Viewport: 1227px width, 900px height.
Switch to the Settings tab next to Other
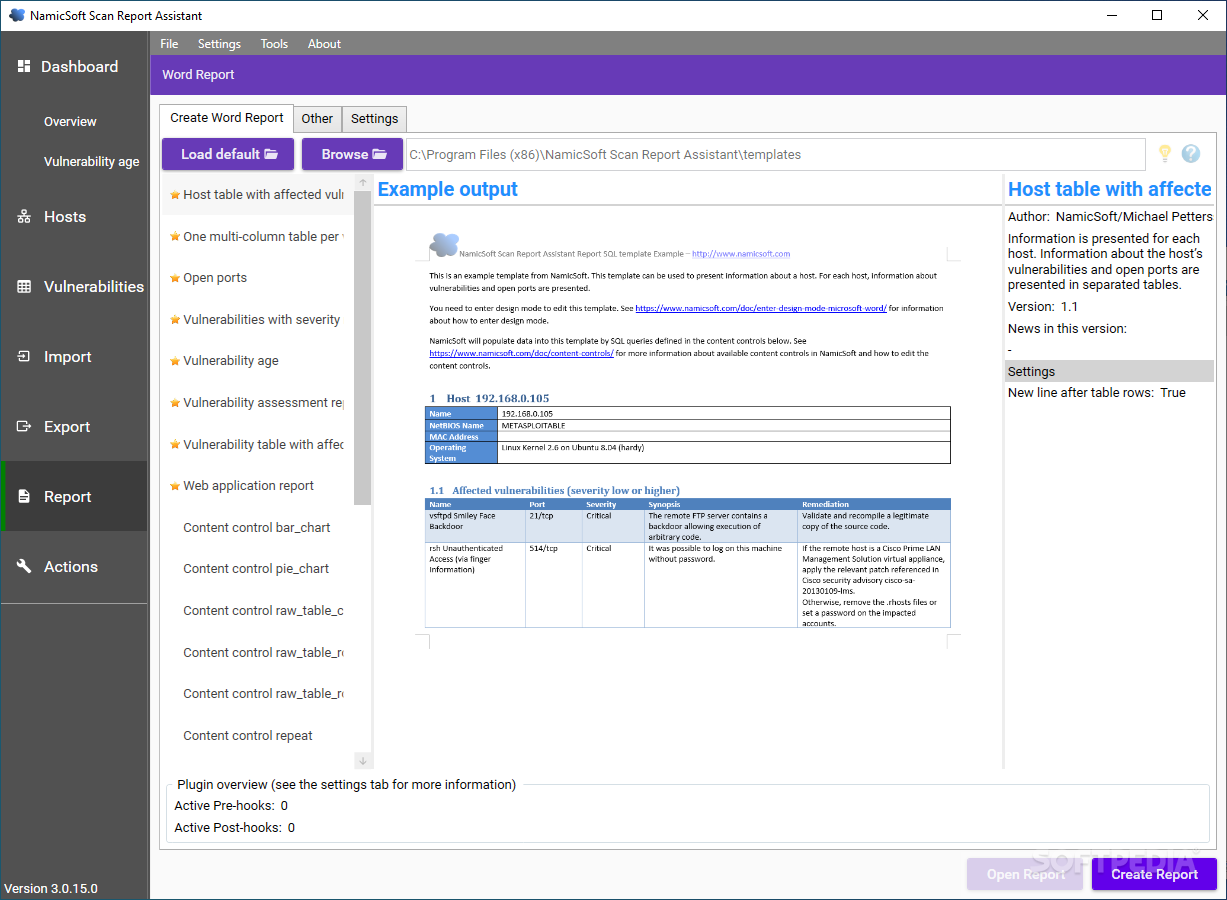(x=375, y=118)
